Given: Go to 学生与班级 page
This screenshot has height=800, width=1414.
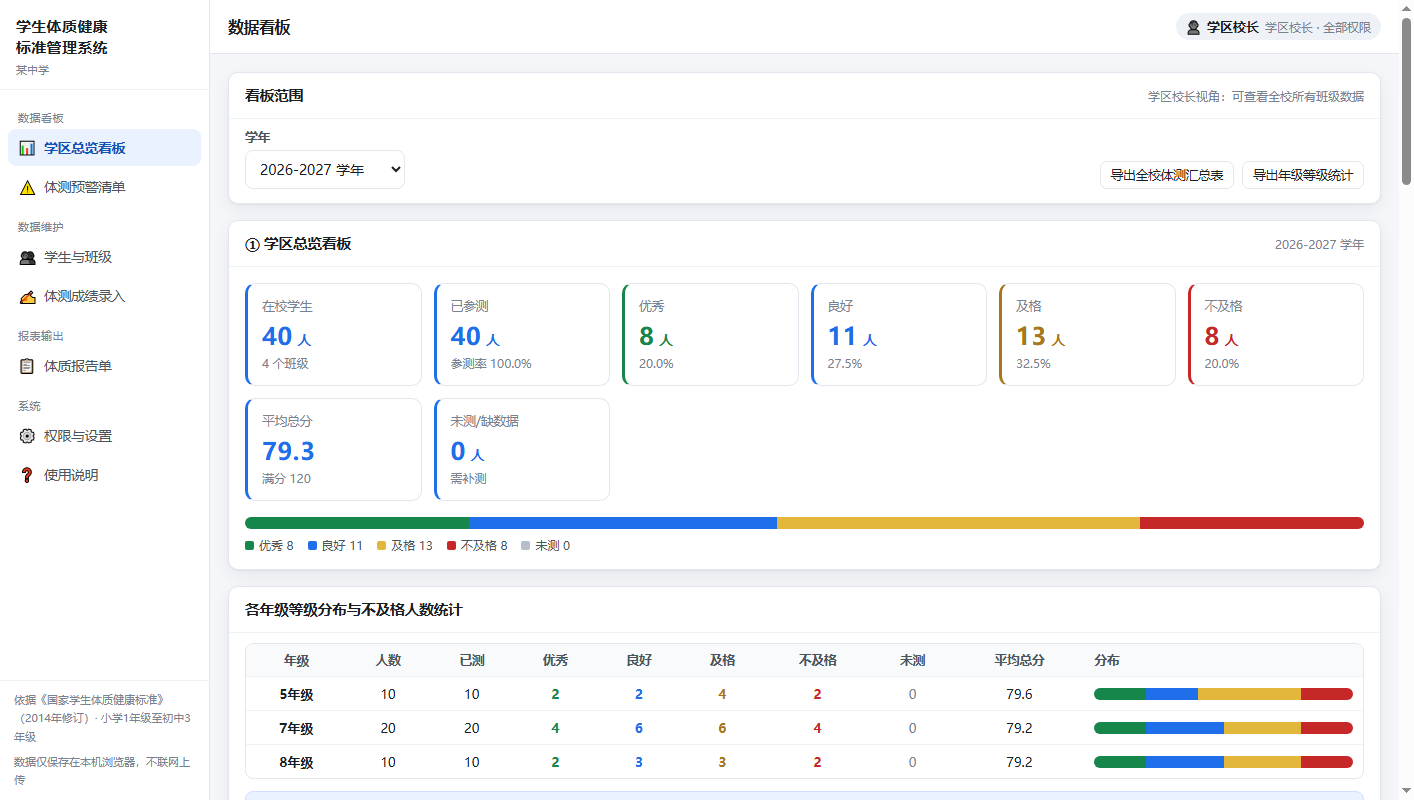Looking at the screenshot, I should pos(104,257).
